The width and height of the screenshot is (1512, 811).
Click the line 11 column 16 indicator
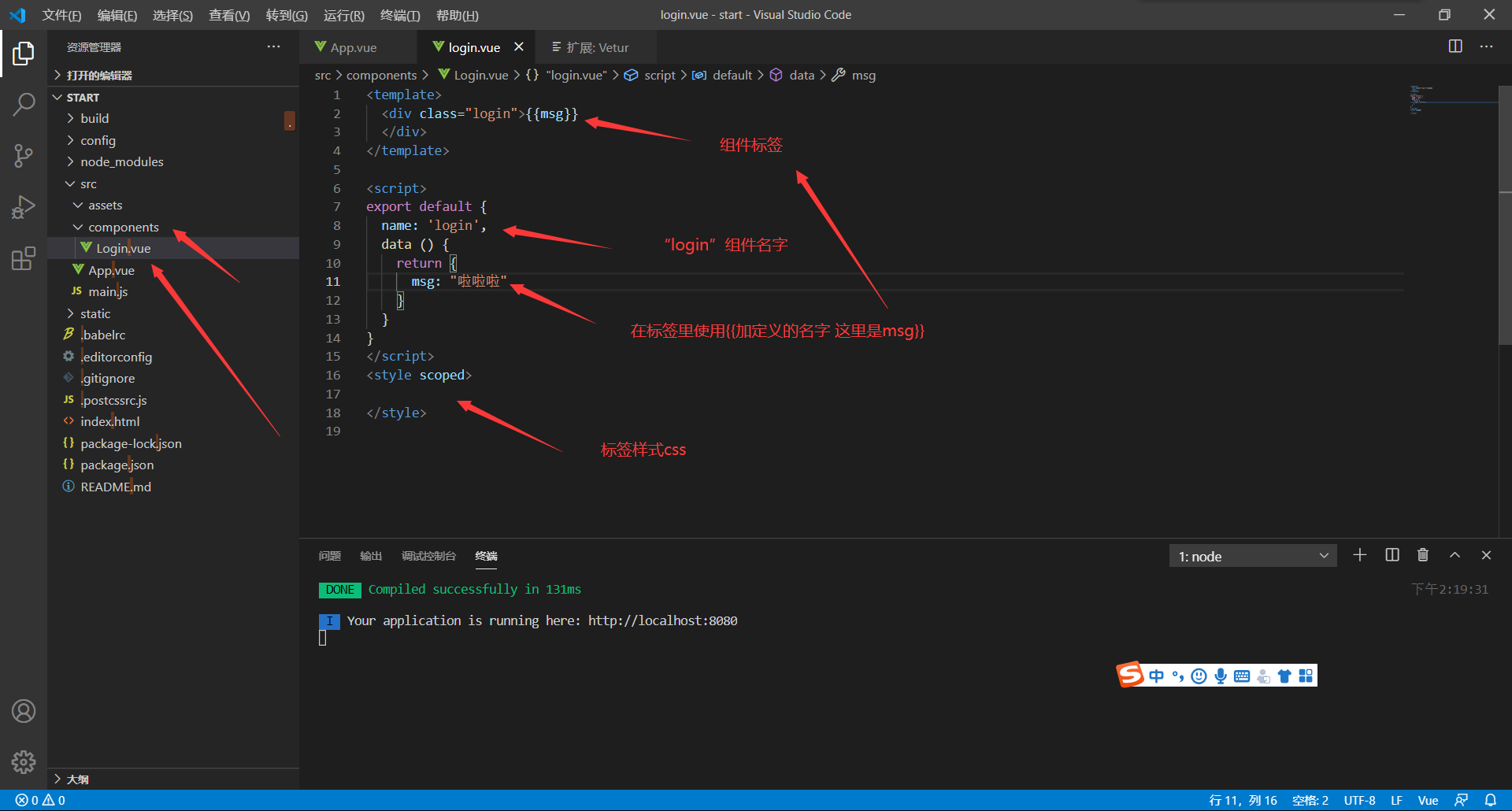point(1243,800)
